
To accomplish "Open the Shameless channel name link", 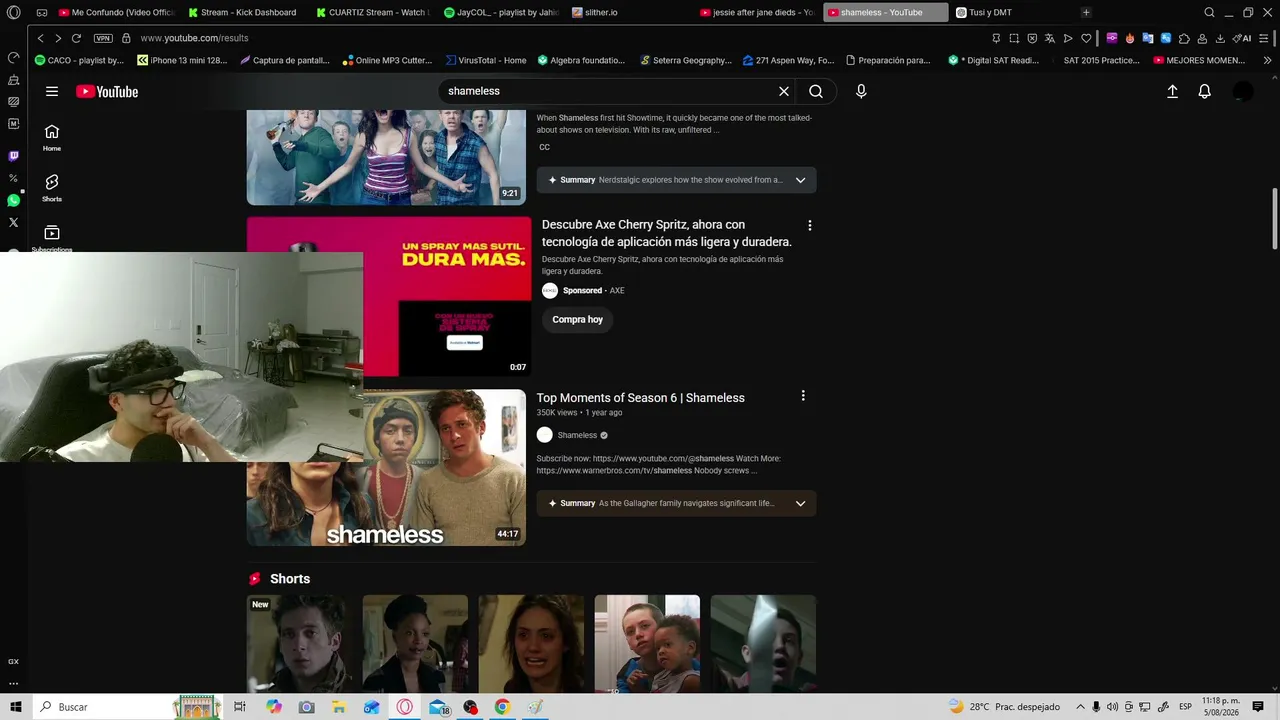I will pyautogui.click(x=577, y=435).
